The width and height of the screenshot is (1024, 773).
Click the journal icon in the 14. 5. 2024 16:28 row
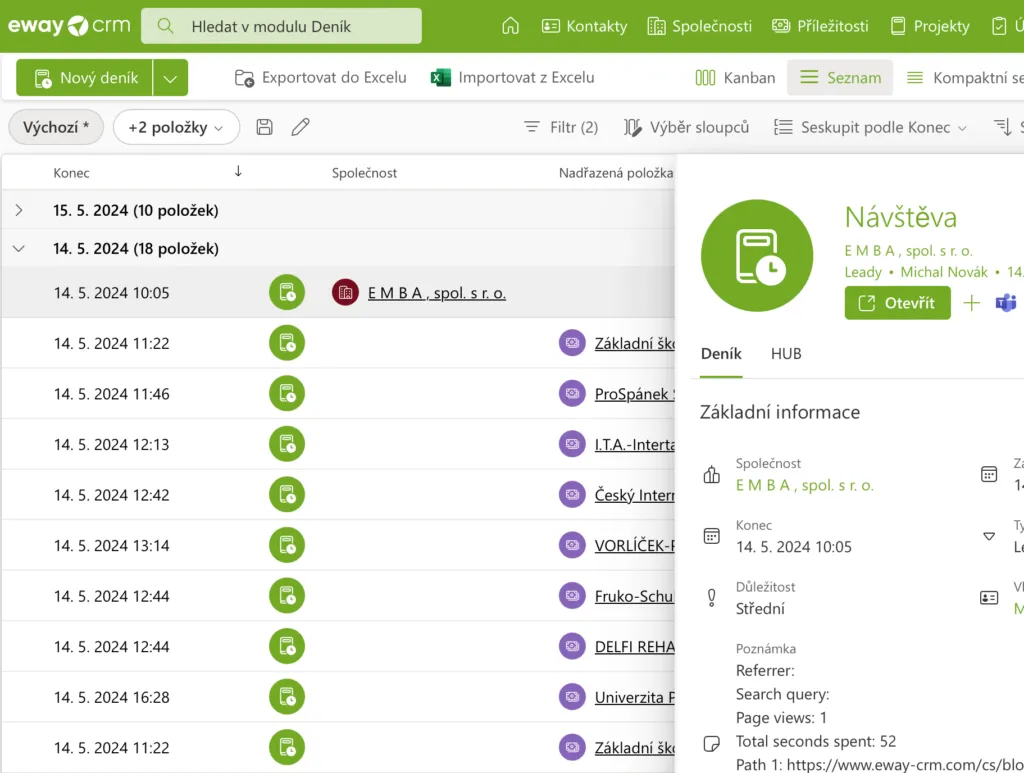(x=287, y=697)
